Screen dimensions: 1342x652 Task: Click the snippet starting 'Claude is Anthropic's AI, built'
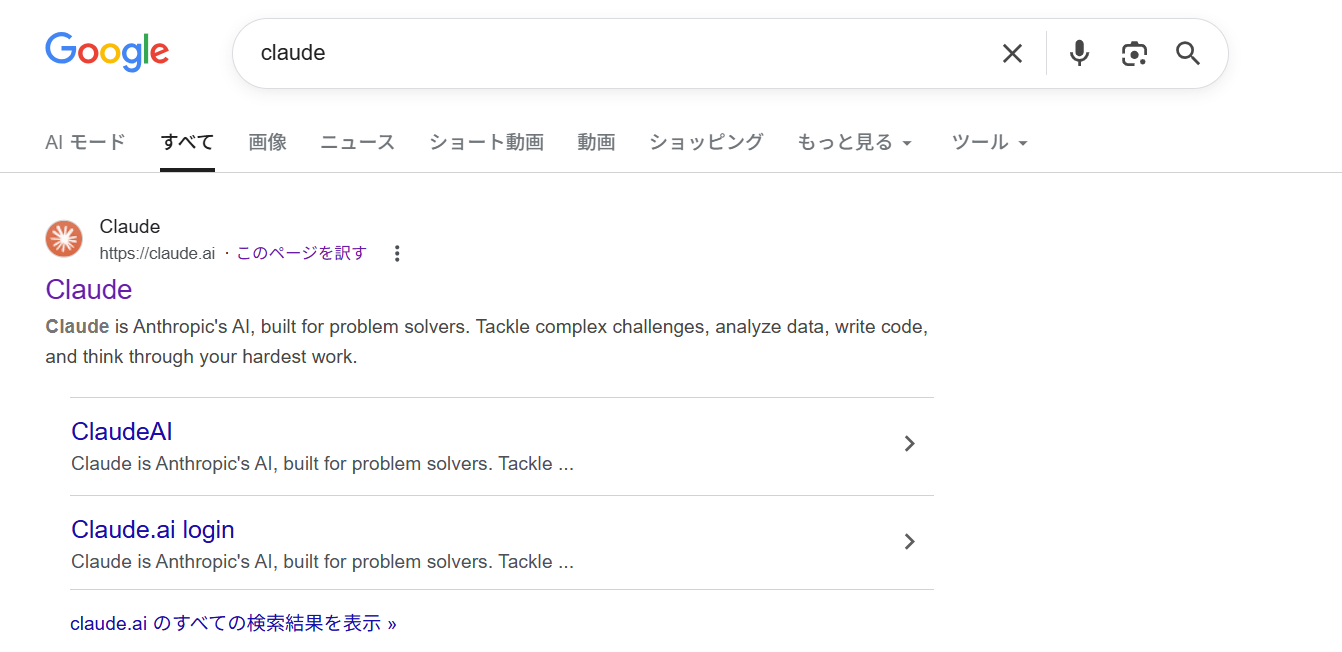[487, 341]
